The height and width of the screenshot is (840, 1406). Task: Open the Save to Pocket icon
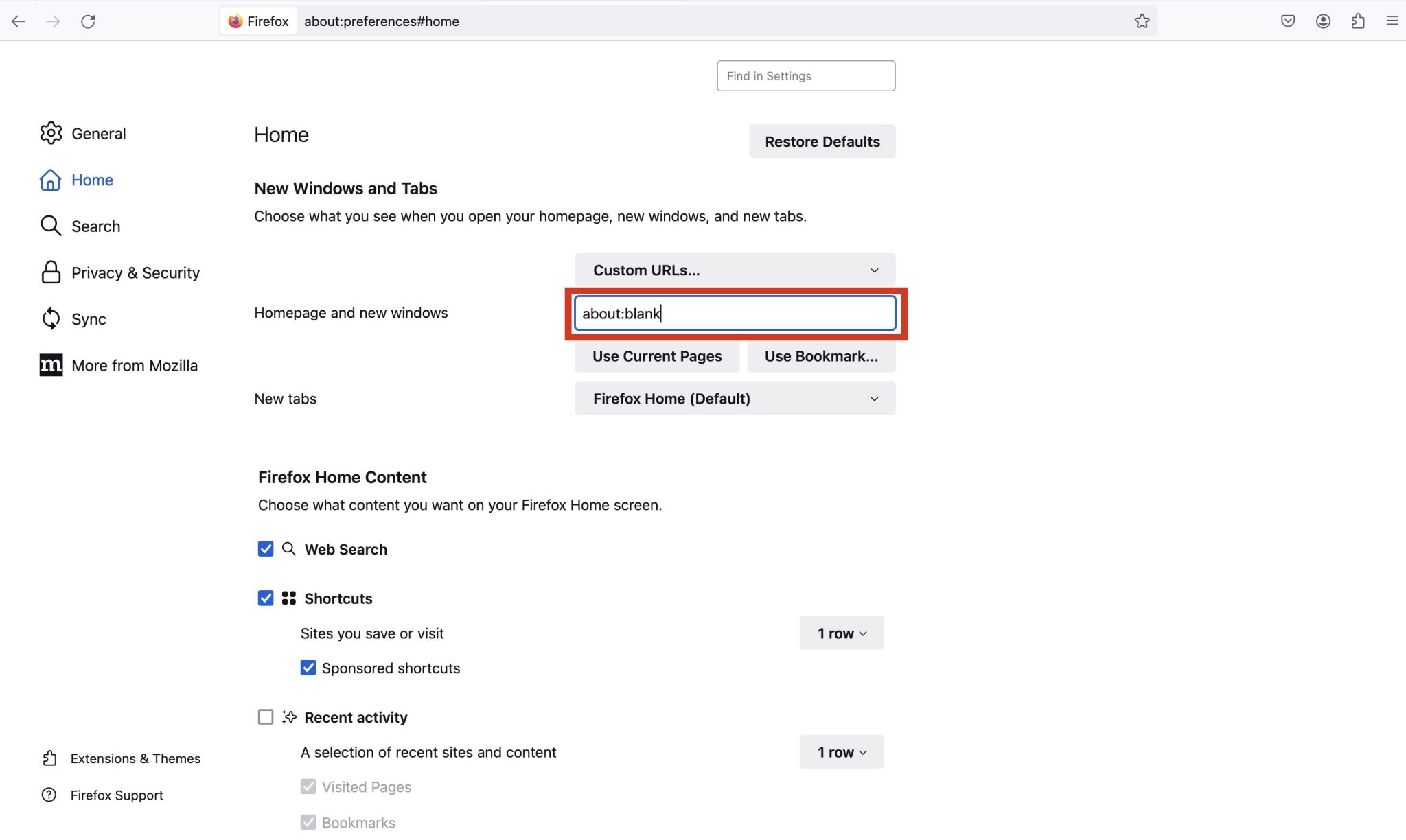[x=1288, y=21]
